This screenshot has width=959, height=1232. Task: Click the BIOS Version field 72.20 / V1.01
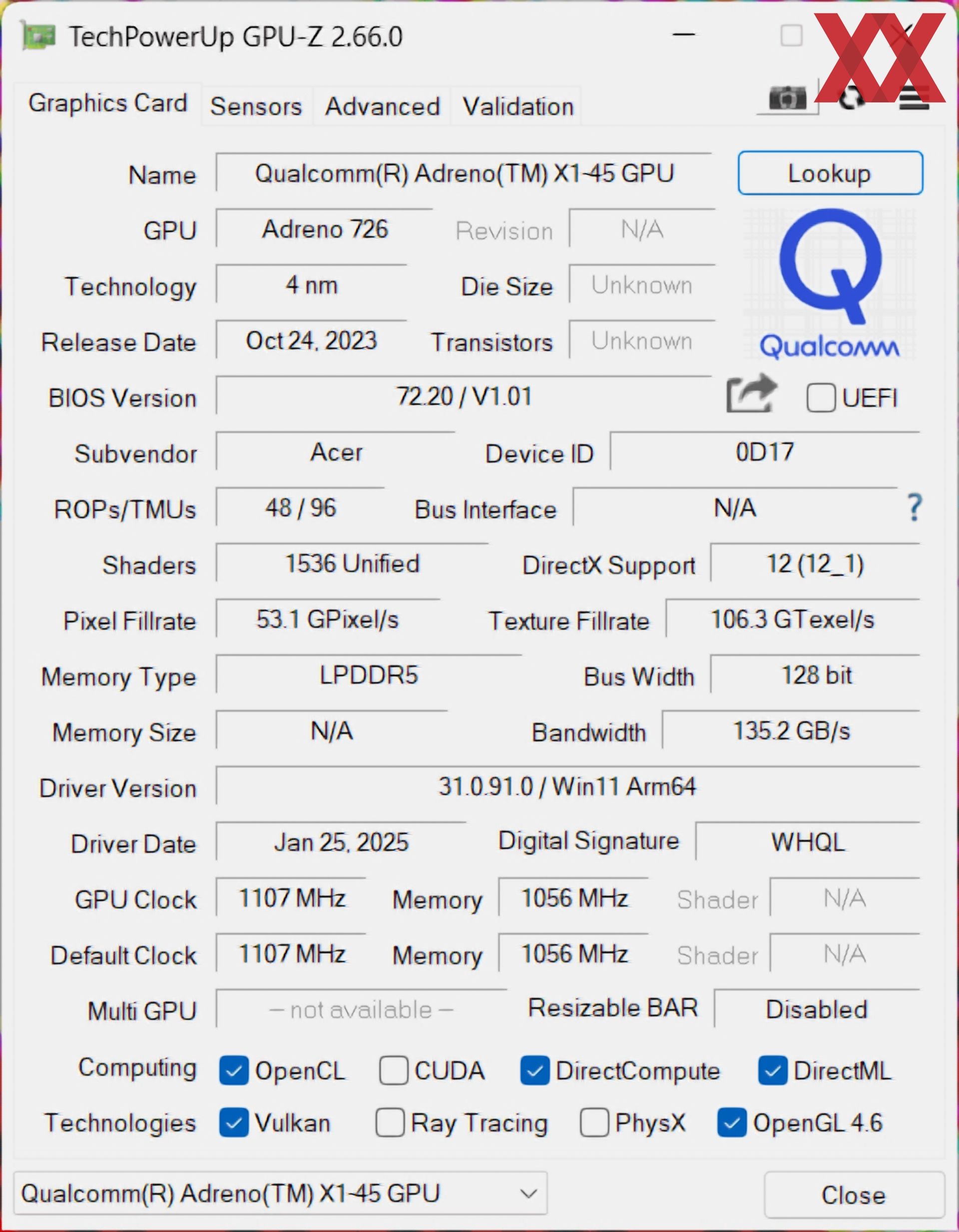464,396
